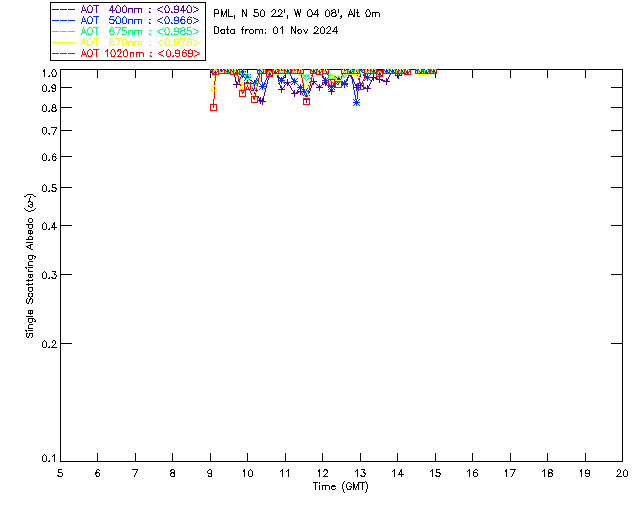
Task: Click the <0.940> mean value in legend
Action: point(178,9)
